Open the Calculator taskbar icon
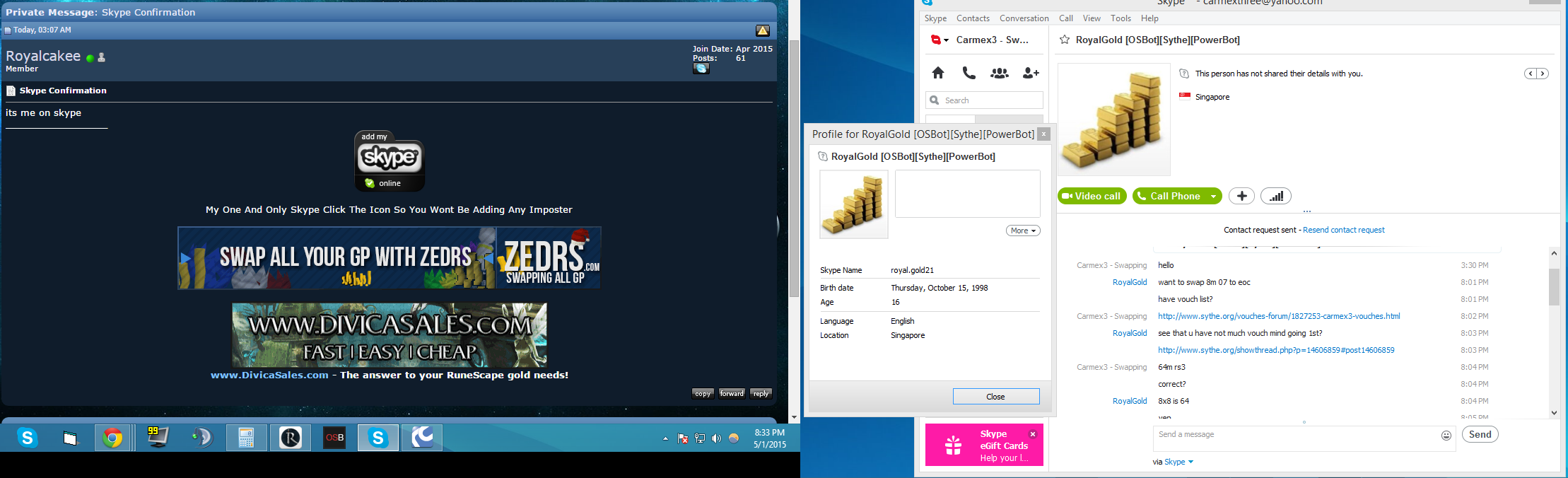The height and width of the screenshot is (478, 1568). click(x=246, y=438)
